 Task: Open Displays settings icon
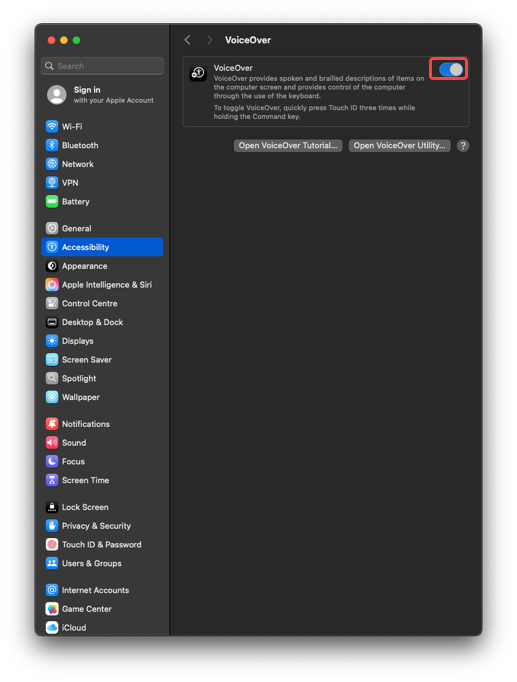[x=52, y=341]
